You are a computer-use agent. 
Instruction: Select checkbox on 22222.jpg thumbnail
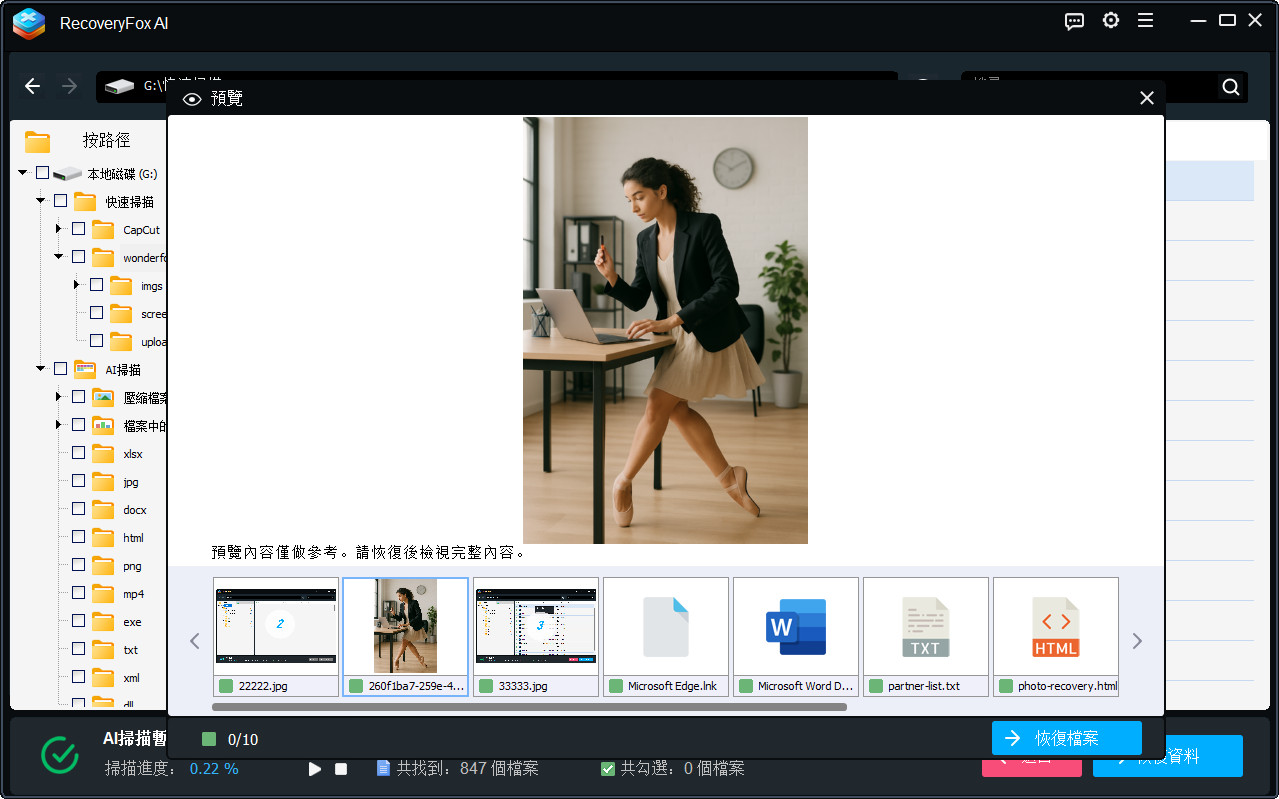[x=226, y=686]
